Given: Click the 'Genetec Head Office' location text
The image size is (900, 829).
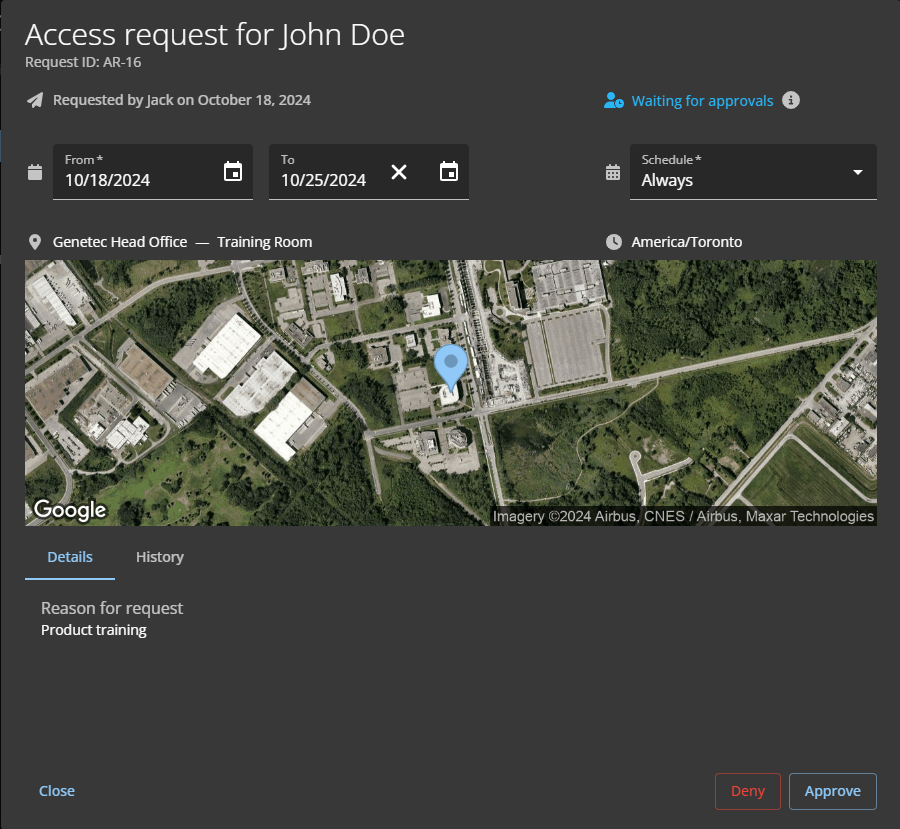Looking at the screenshot, I should 120,242.
